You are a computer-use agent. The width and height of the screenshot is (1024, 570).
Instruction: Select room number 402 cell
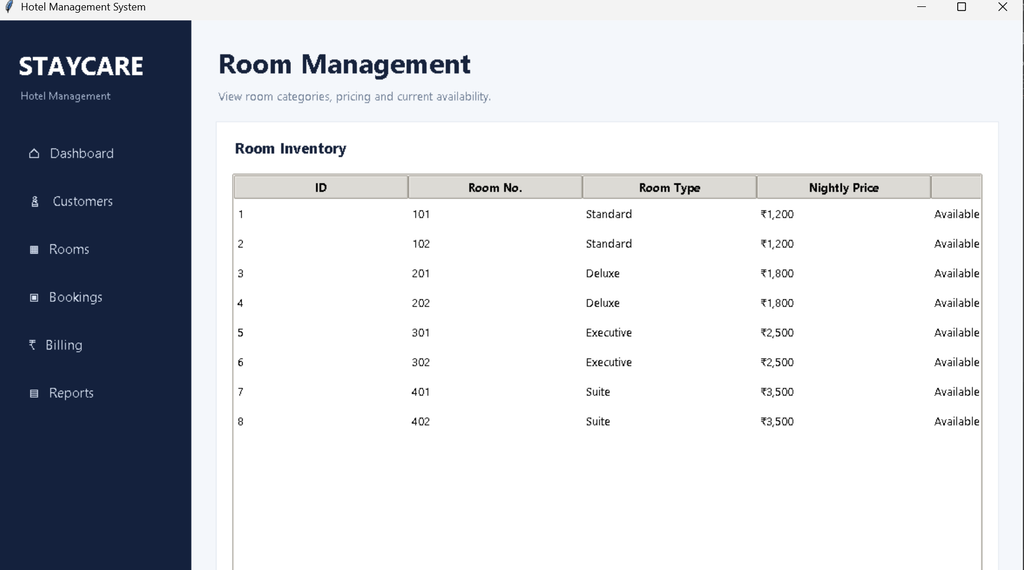pyautogui.click(x=421, y=422)
